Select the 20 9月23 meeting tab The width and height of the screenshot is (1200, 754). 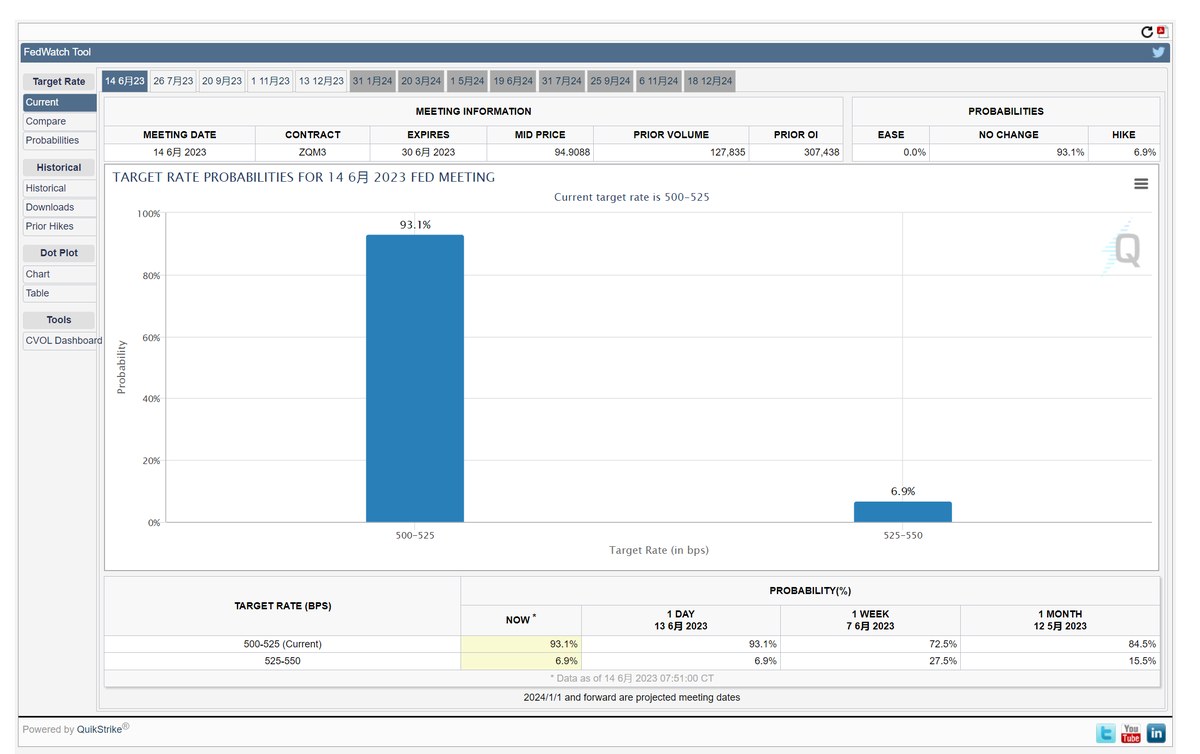tap(221, 81)
